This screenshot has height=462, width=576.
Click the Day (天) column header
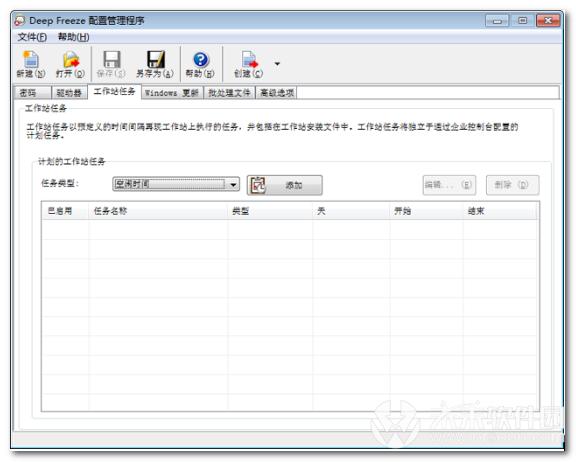[351, 211]
